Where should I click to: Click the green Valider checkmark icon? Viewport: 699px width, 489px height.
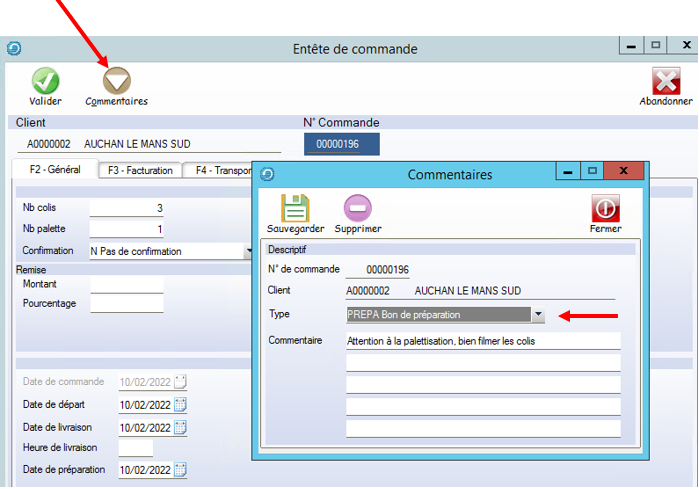click(x=45, y=81)
